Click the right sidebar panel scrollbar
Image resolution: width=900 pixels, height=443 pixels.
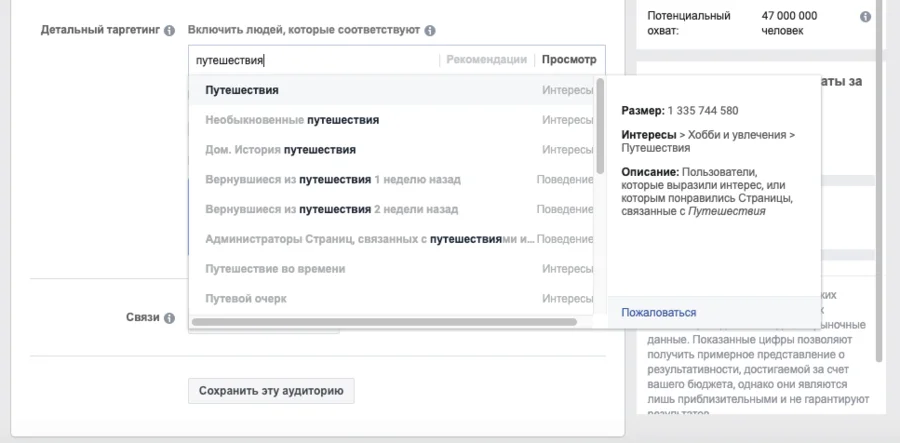coord(879,180)
